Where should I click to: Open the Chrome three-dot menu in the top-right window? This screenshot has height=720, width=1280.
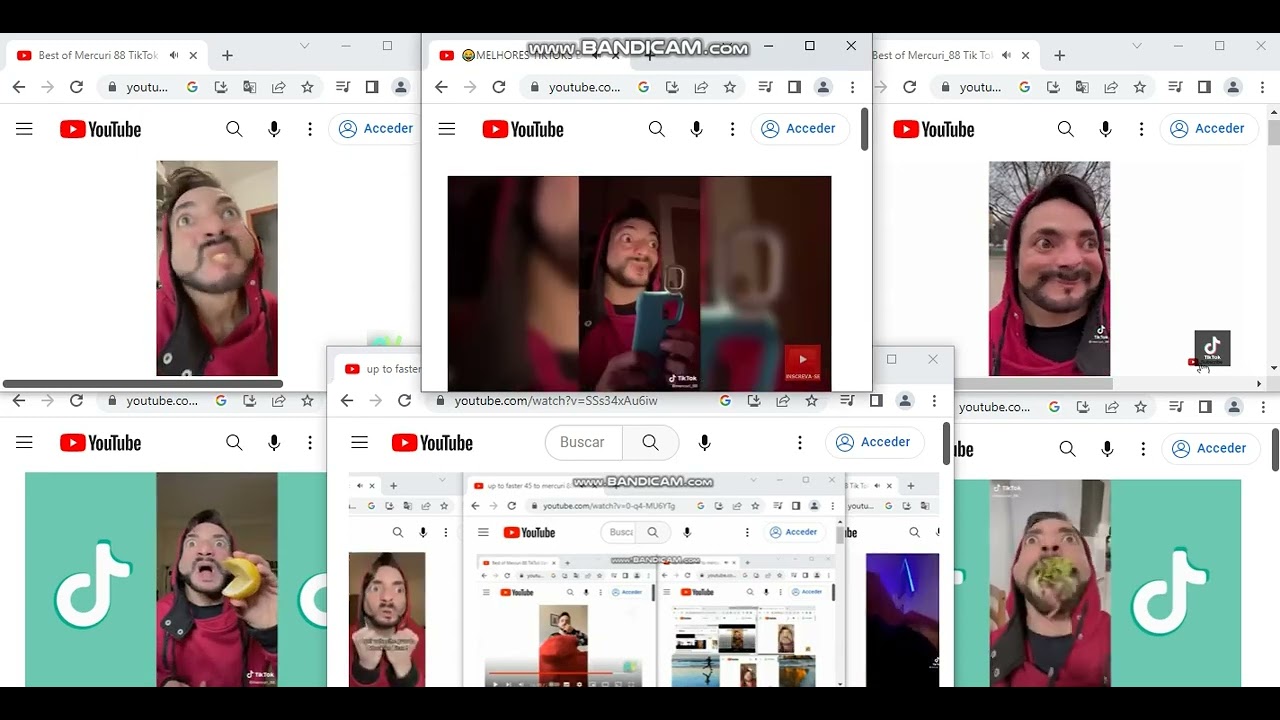(1262, 87)
